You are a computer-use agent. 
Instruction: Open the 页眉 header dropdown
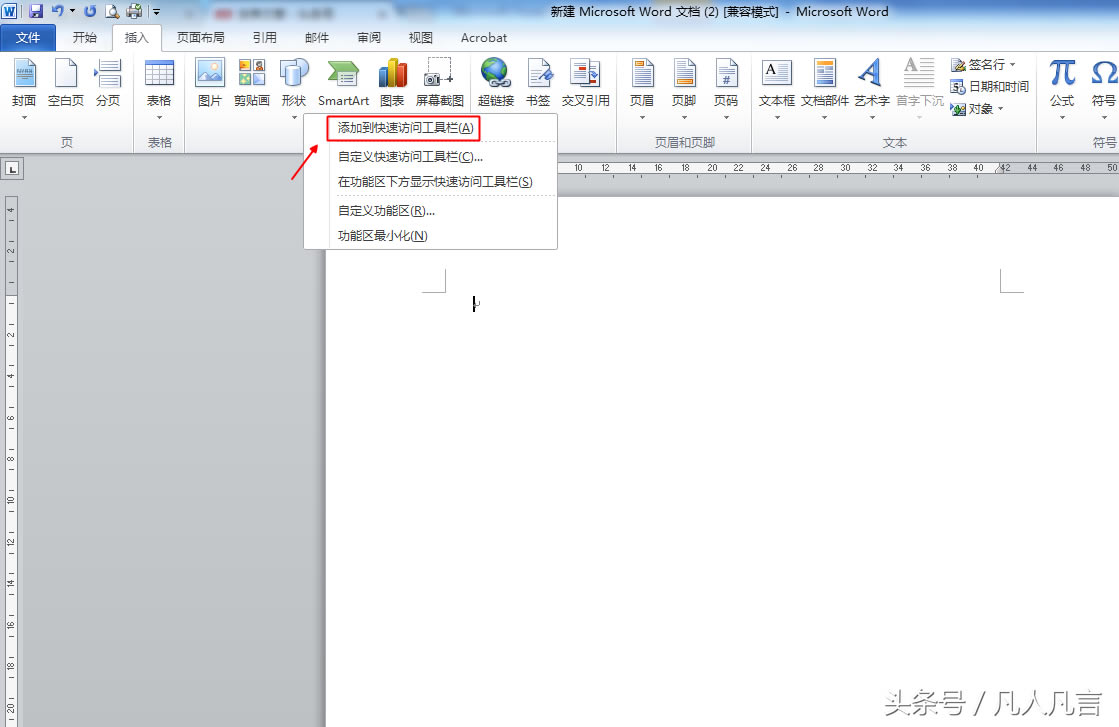click(x=642, y=117)
